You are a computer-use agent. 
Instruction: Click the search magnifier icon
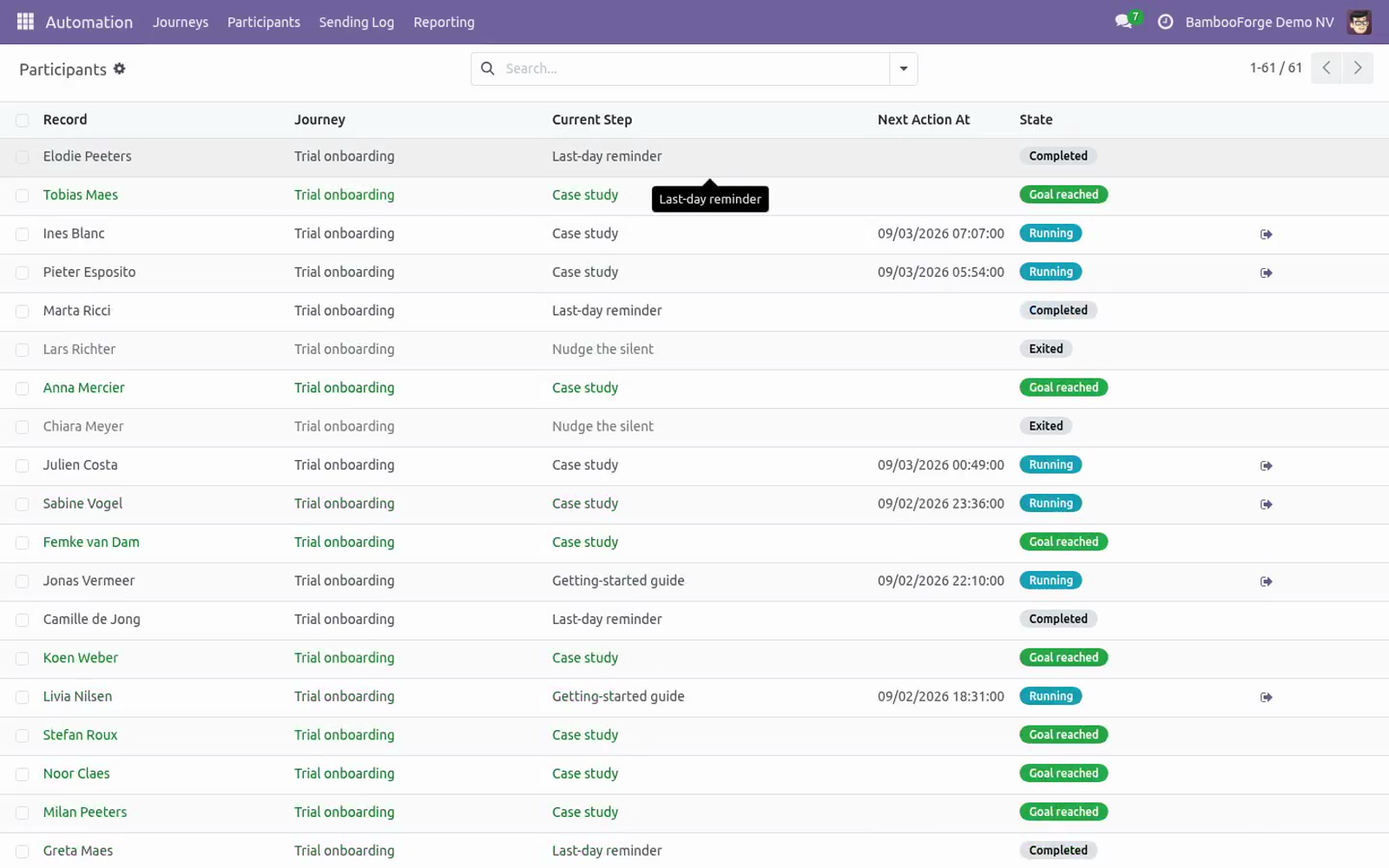[488, 69]
